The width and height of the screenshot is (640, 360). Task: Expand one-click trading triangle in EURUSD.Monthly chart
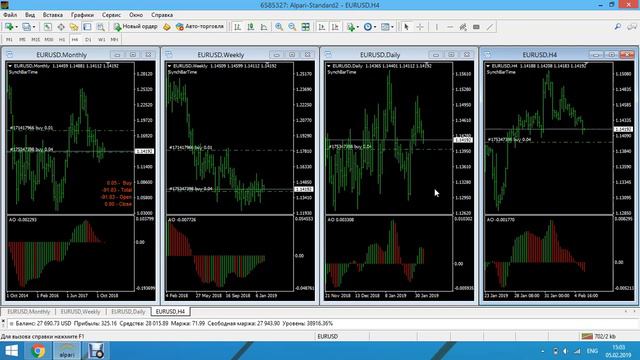pyautogui.click(x=10, y=66)
